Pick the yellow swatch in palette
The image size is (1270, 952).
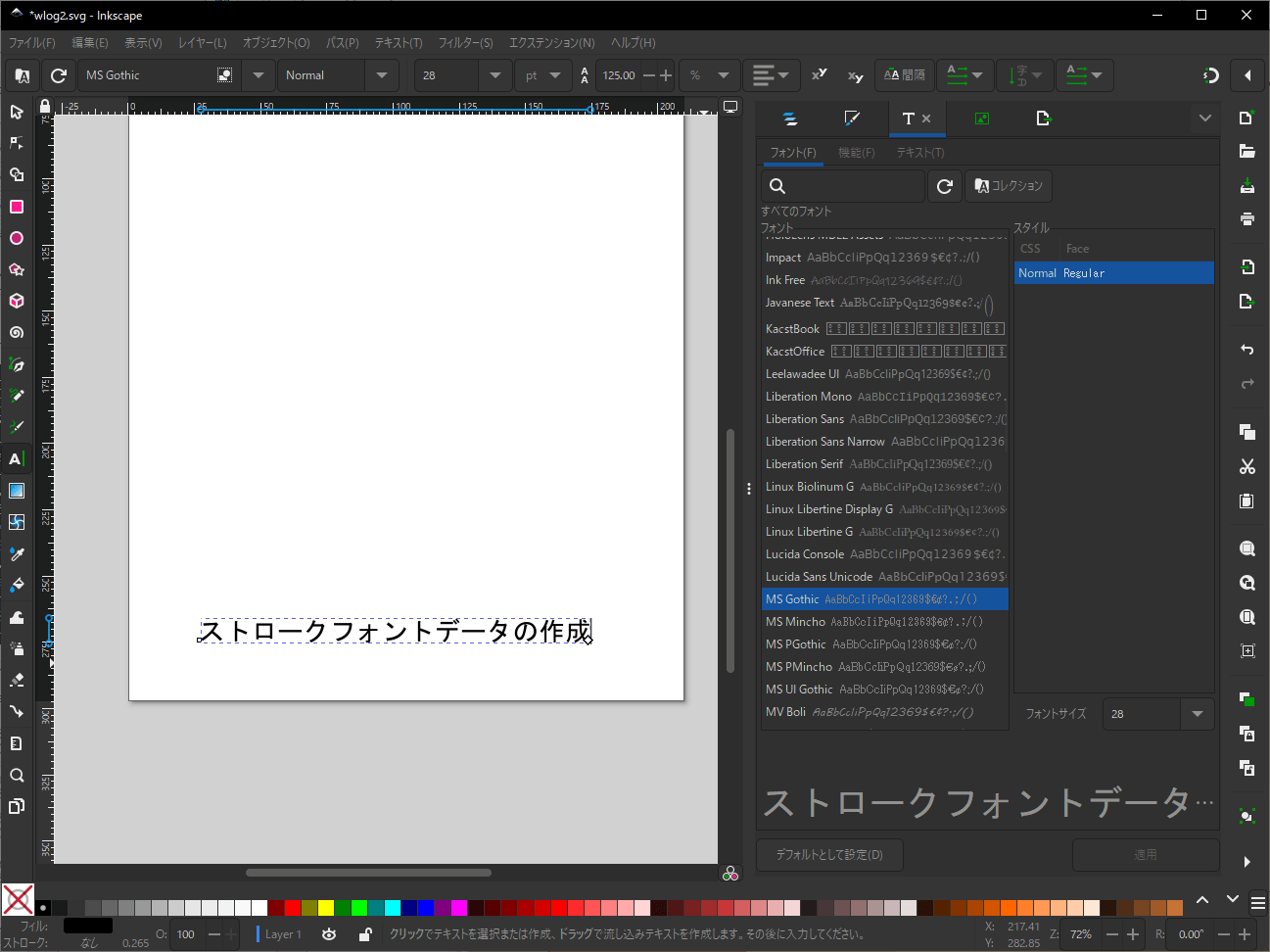[326, 908]
